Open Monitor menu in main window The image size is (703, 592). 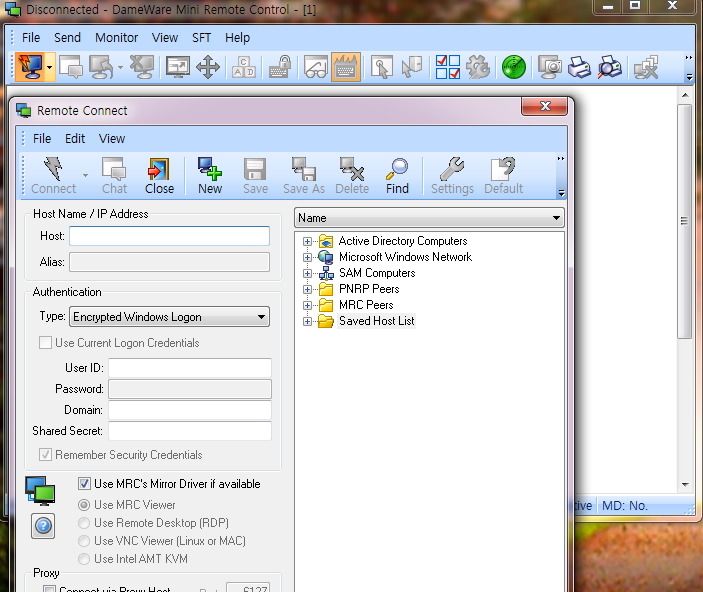click(117, 38)
